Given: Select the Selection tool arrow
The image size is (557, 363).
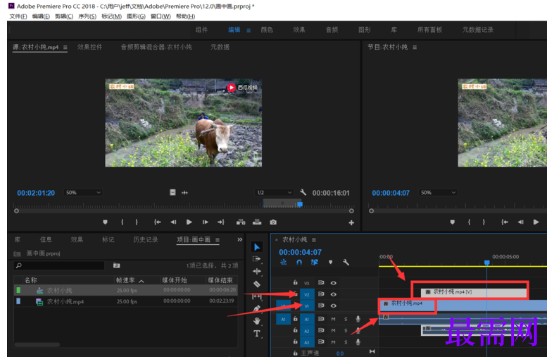Looking at the screenshot, I should click(257, 247).
